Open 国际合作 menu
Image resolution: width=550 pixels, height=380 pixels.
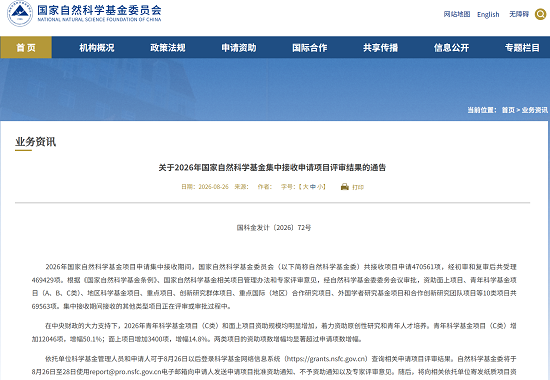tap(310, 47)
